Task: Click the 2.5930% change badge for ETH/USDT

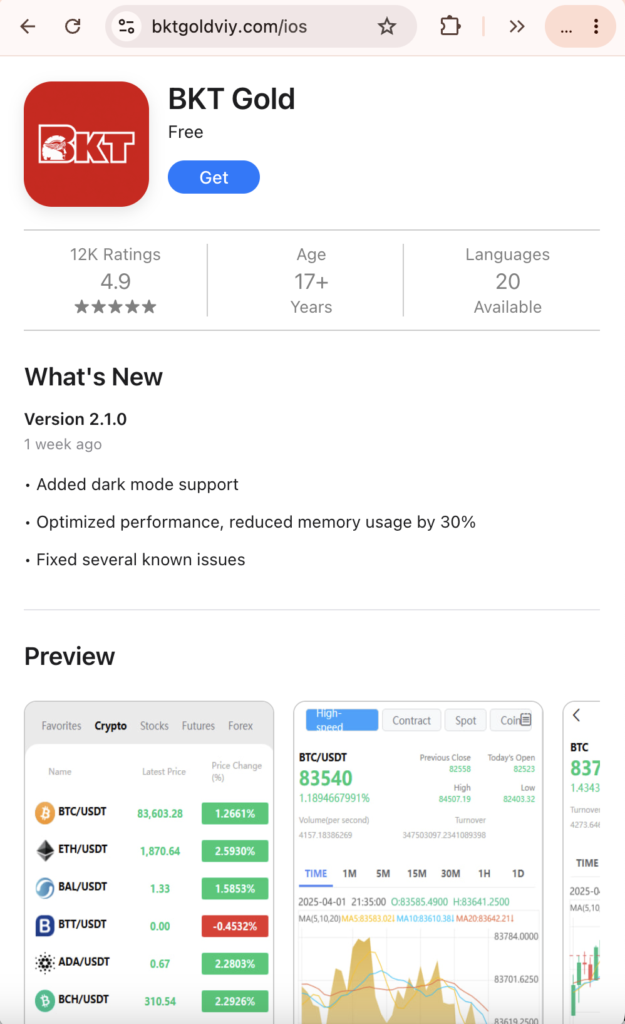Action: coord(235,851)
